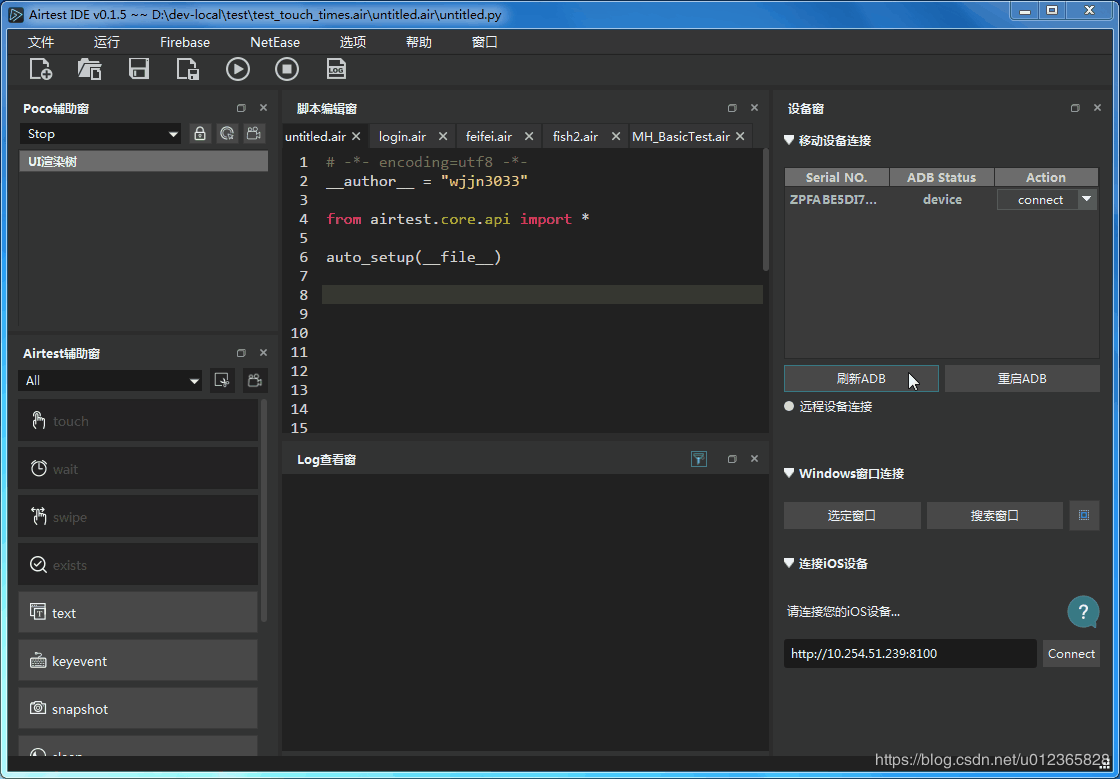Close the Poco assistant panel
Image resolution: width=1120 pixels, height=779 pixels.
click(x=264, y=109)
